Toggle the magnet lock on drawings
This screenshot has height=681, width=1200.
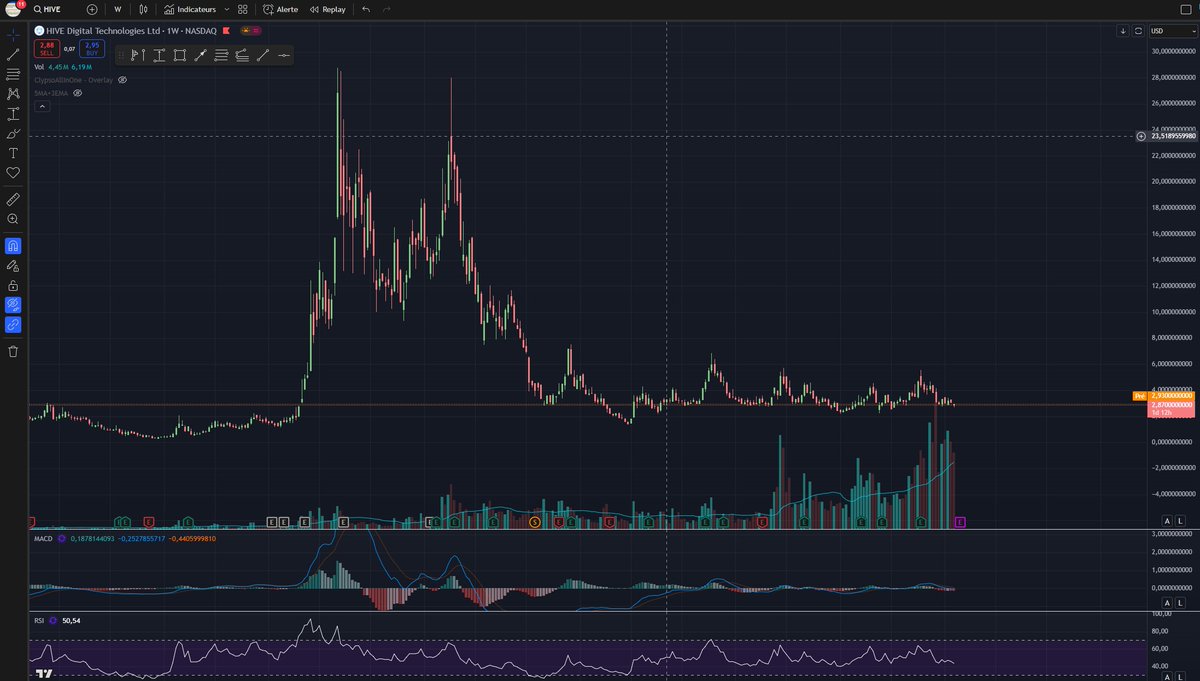[x=13, y=286]
